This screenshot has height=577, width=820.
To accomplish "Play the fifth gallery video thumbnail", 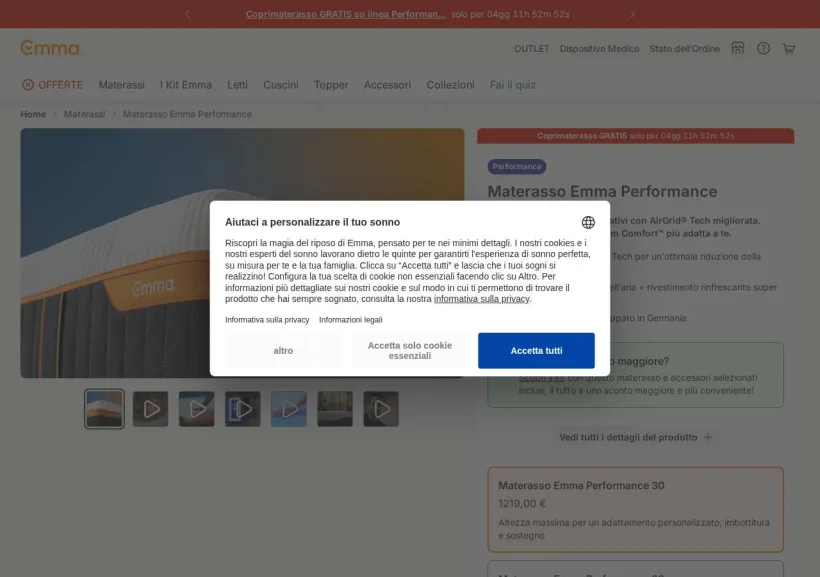I will [289, 409].
